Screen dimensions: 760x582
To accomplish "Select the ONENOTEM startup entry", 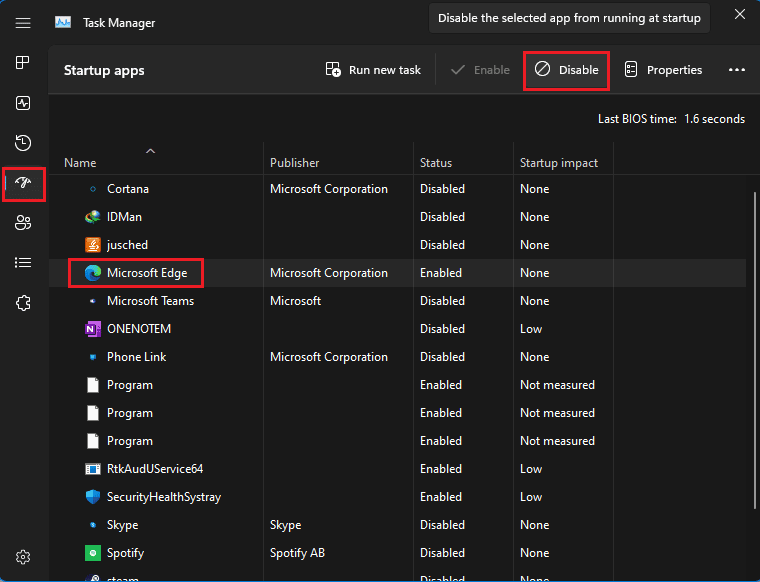I will tap(397, 329).
